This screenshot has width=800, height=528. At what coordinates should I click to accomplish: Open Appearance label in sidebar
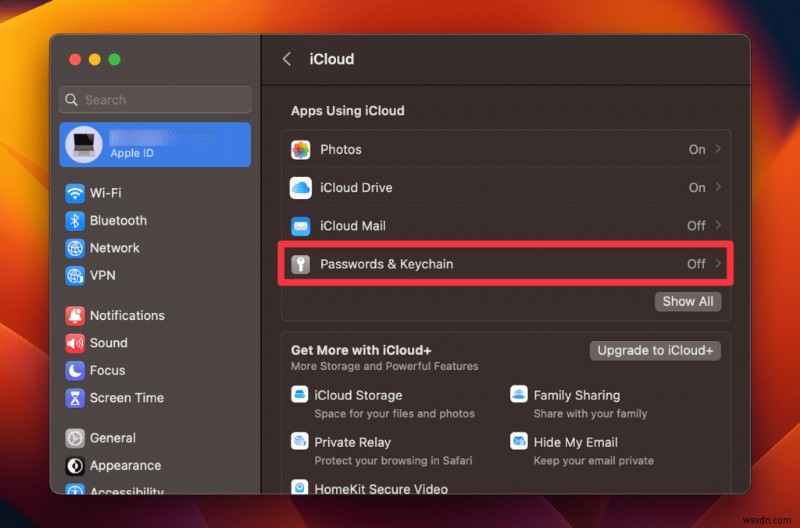point(126,466)
